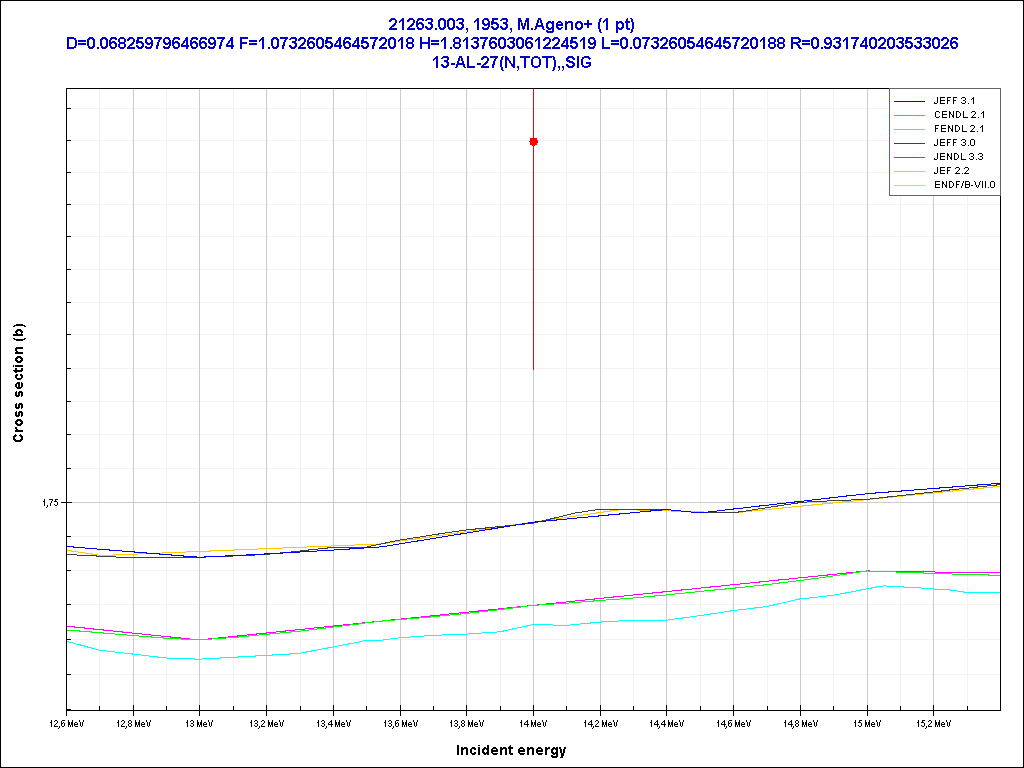Click the '13-AL-27(N,TOT),,SIG' reaction subtitle
The height and width of the screenshot is (768, 1024).
511,62
